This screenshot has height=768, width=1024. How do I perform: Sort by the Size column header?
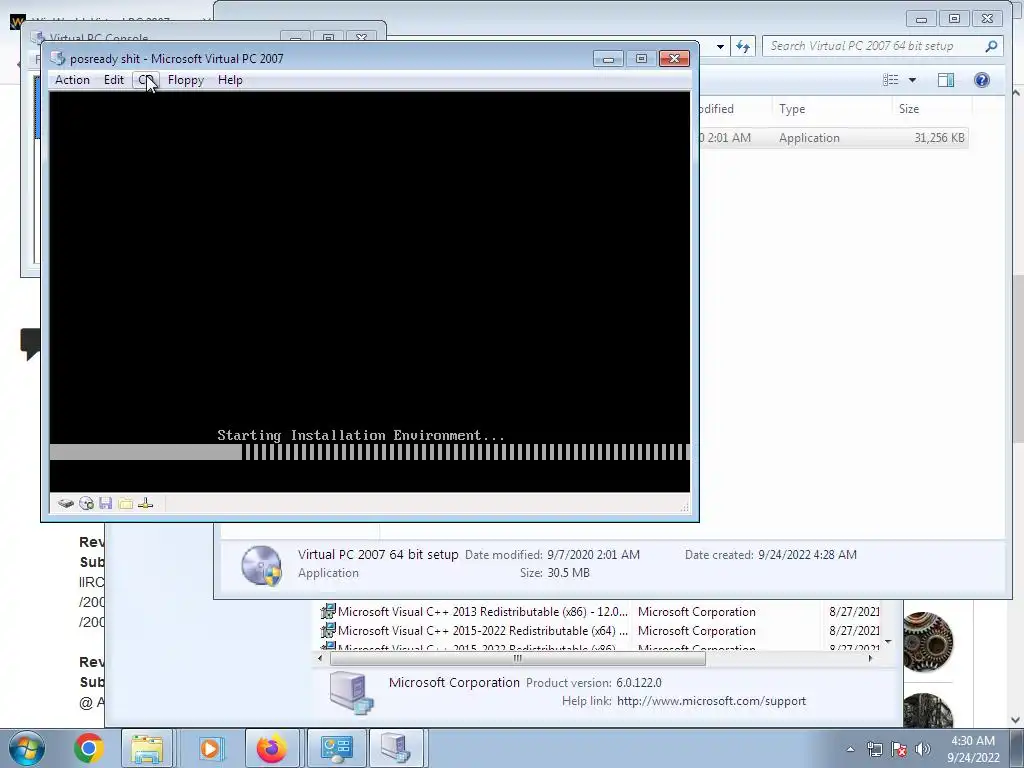tap(908, 109)
